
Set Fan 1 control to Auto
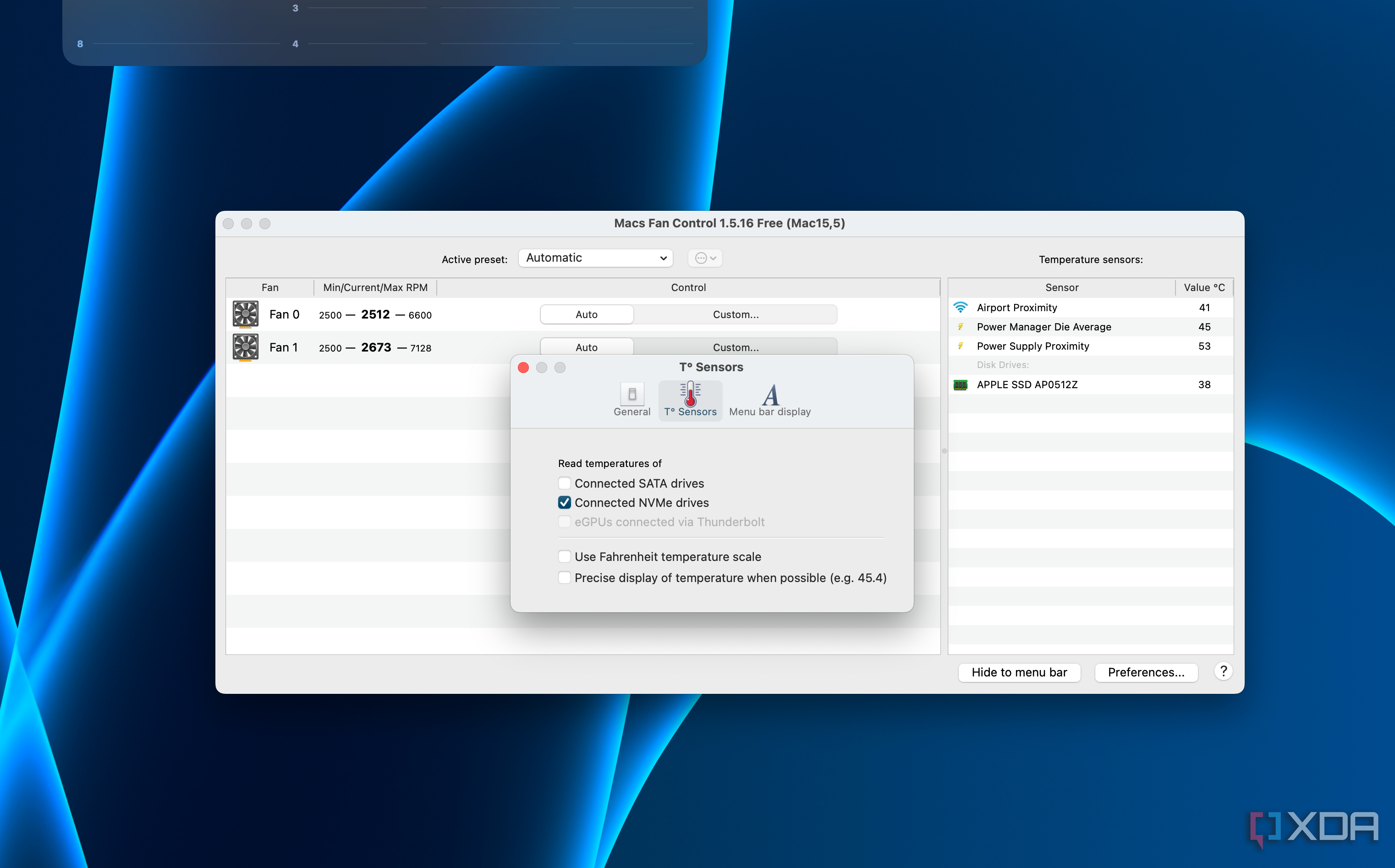pyautogui.click(x=587, y=347)
